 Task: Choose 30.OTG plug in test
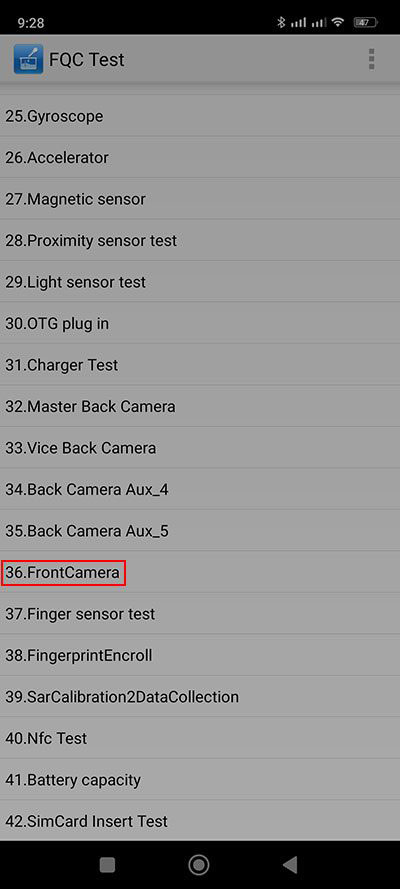pos(200,324)
